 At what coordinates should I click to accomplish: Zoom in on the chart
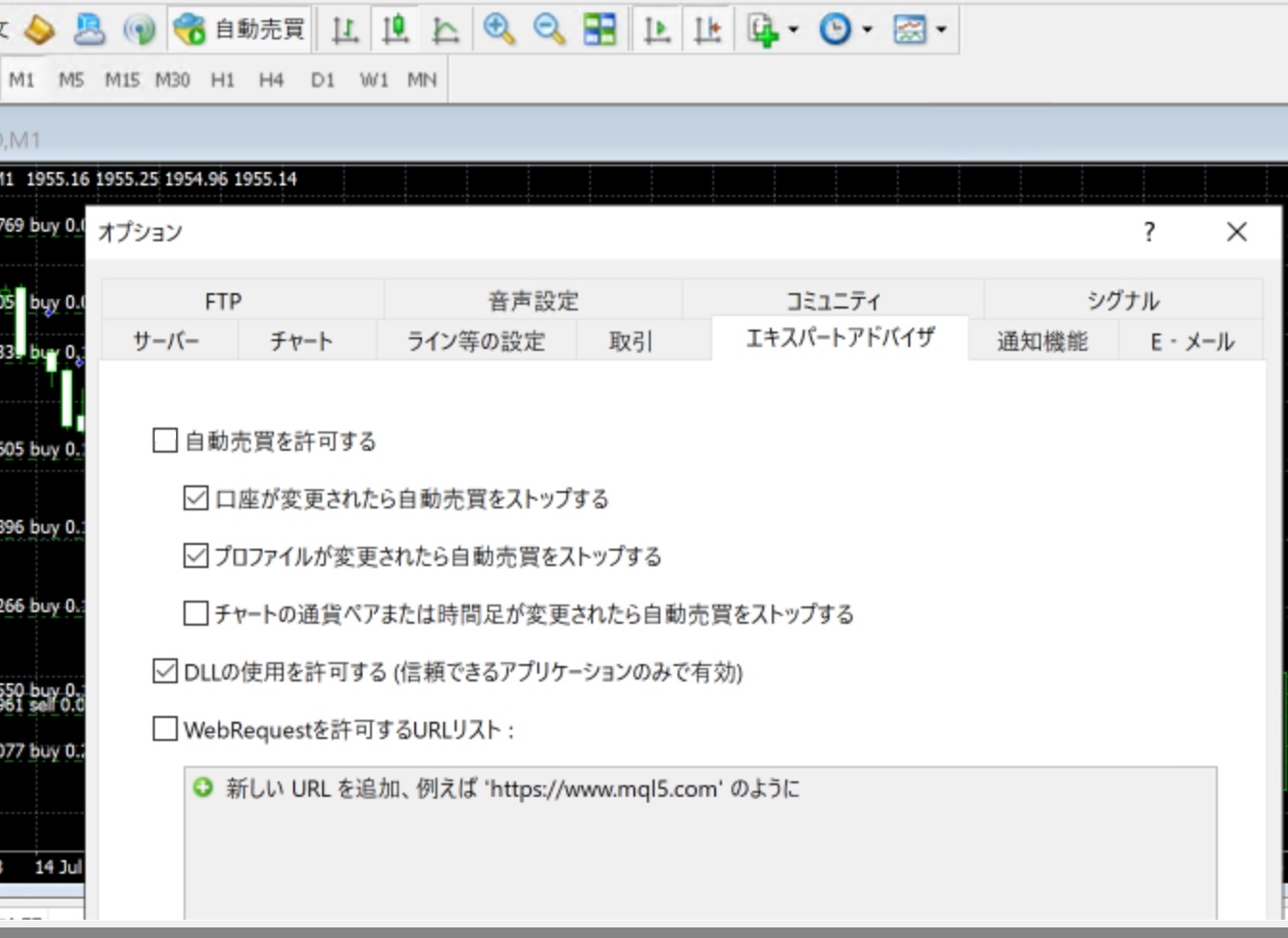tap(499, 30)
